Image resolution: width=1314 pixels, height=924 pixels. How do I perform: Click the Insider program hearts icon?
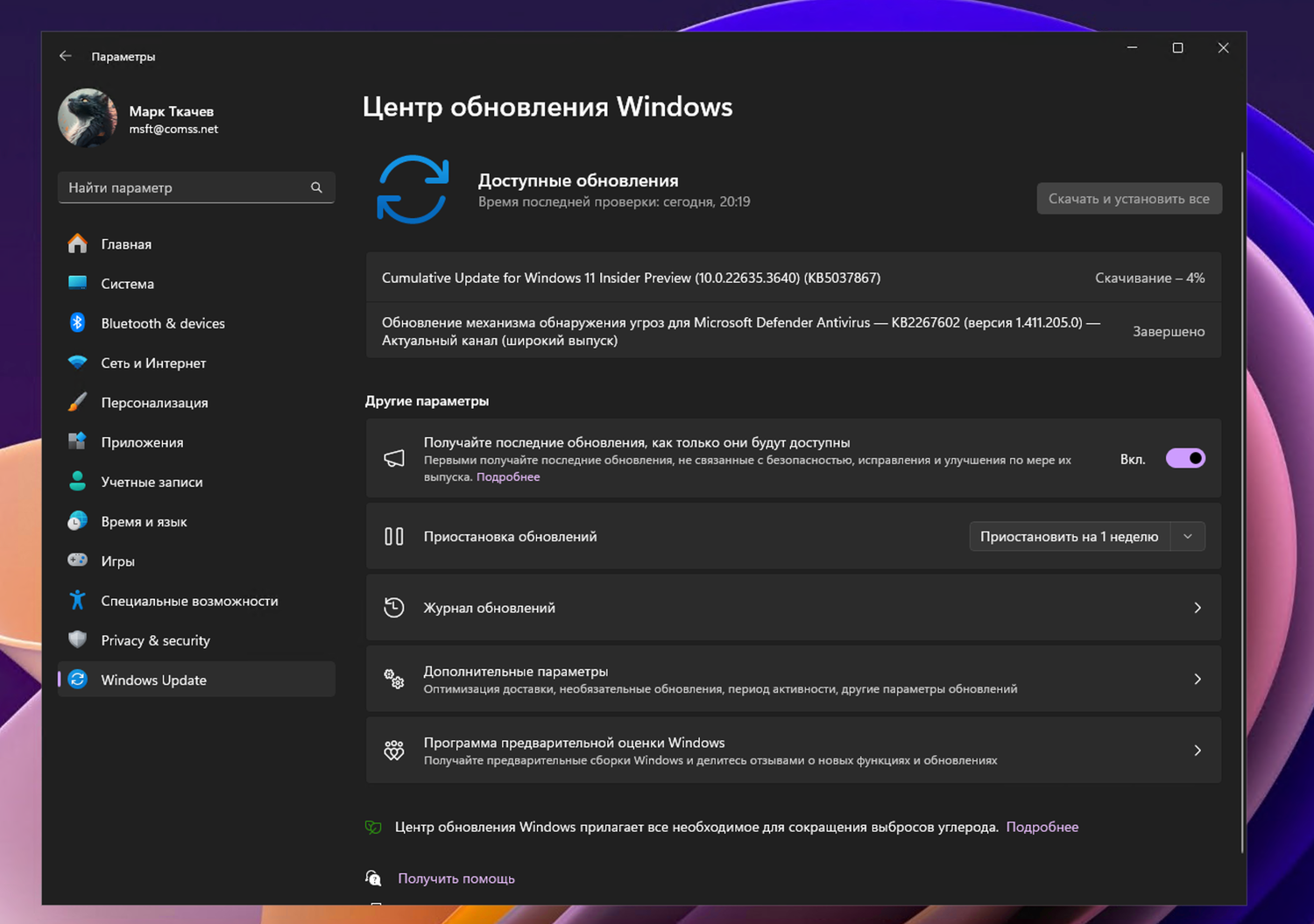pos(394,751)
